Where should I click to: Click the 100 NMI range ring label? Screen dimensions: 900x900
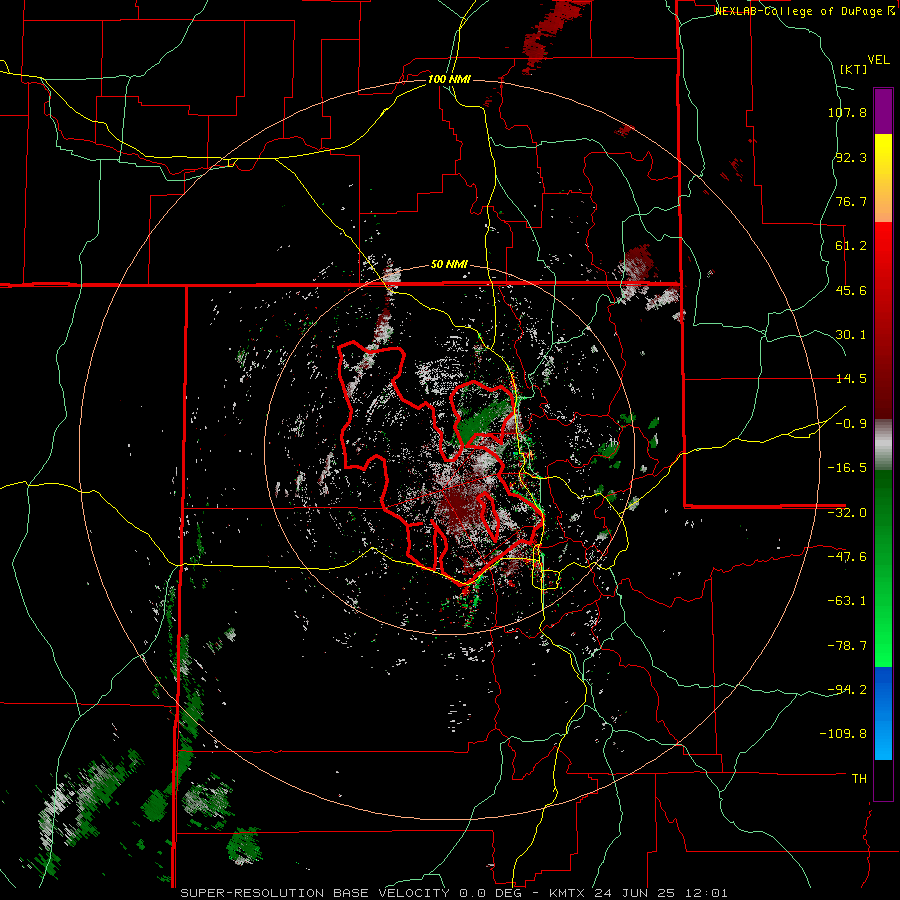[449, 79]
